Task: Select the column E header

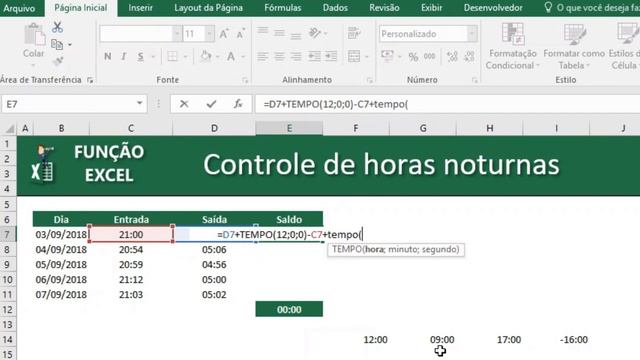Action: click(289, 129)
